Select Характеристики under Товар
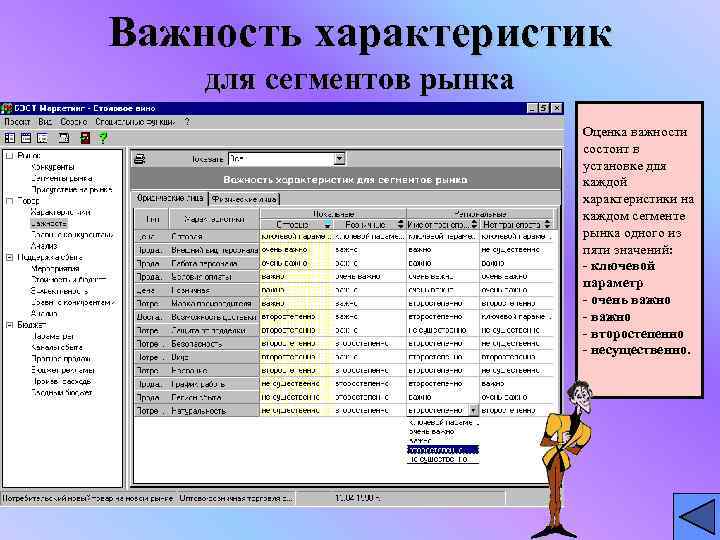This screenshot has width=720, height=540. 61,212
